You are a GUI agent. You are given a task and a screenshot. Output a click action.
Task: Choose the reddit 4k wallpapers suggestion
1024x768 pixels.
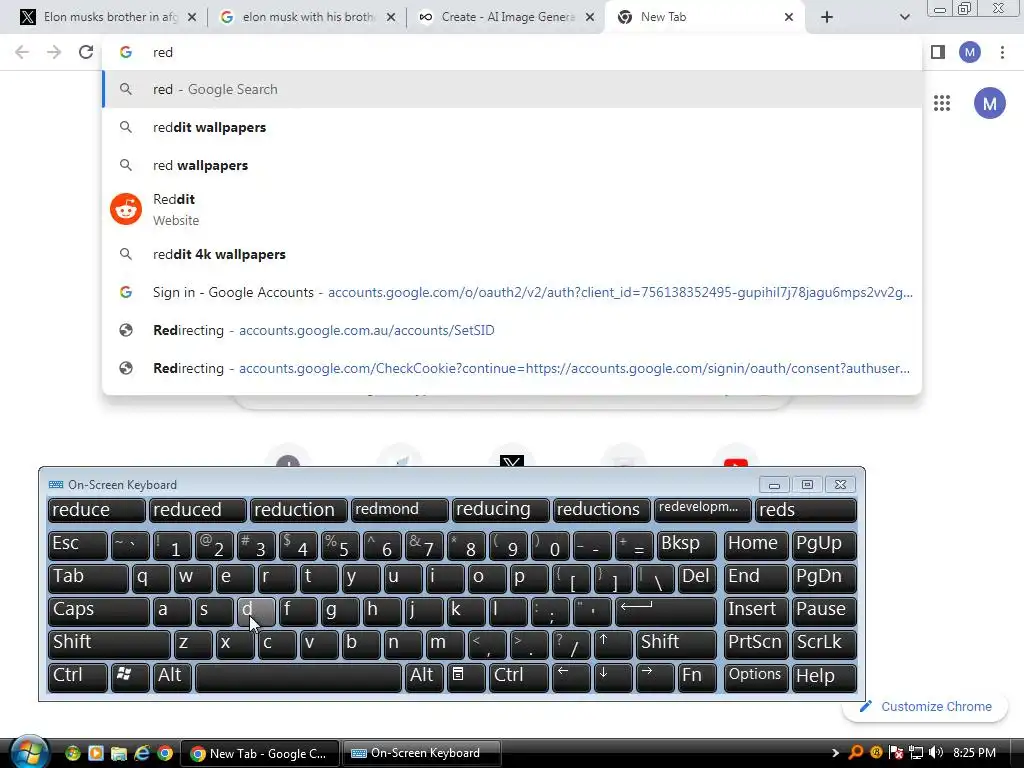pyautogui.click(x=512, y=254)
